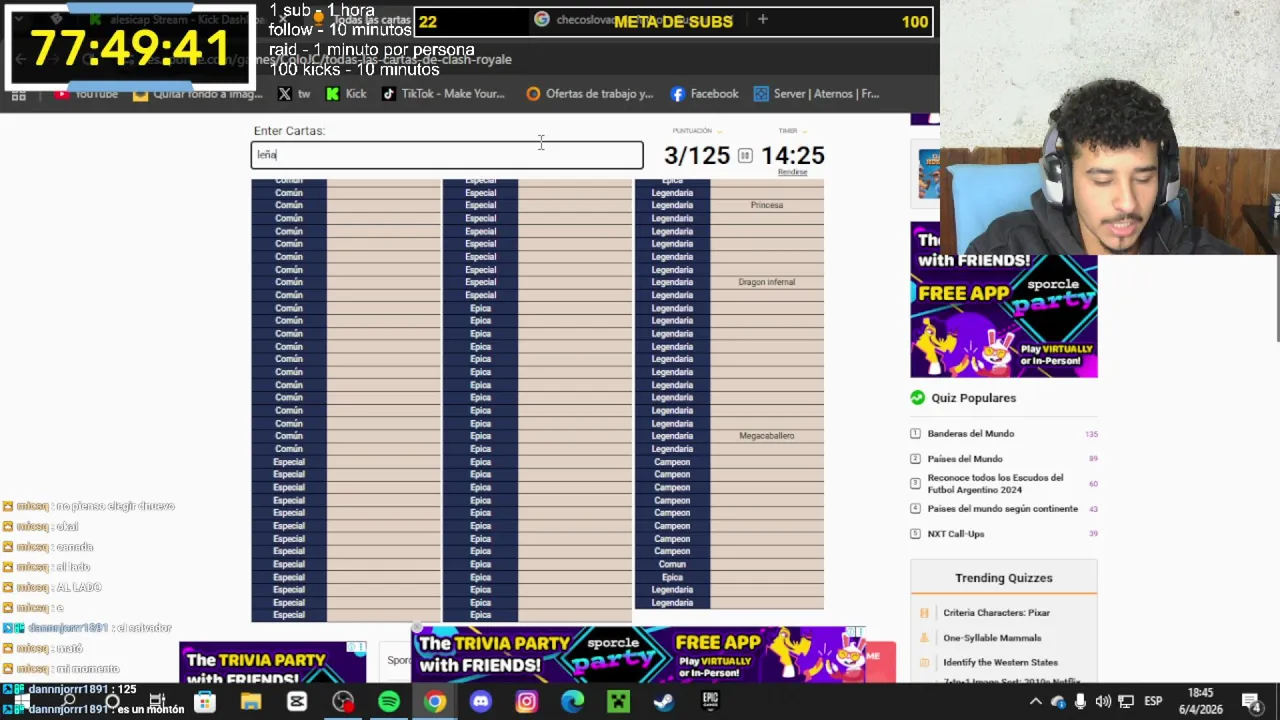1280x720 pixels.
Task: Open Task View on taskbar
Action: [157, 702]
